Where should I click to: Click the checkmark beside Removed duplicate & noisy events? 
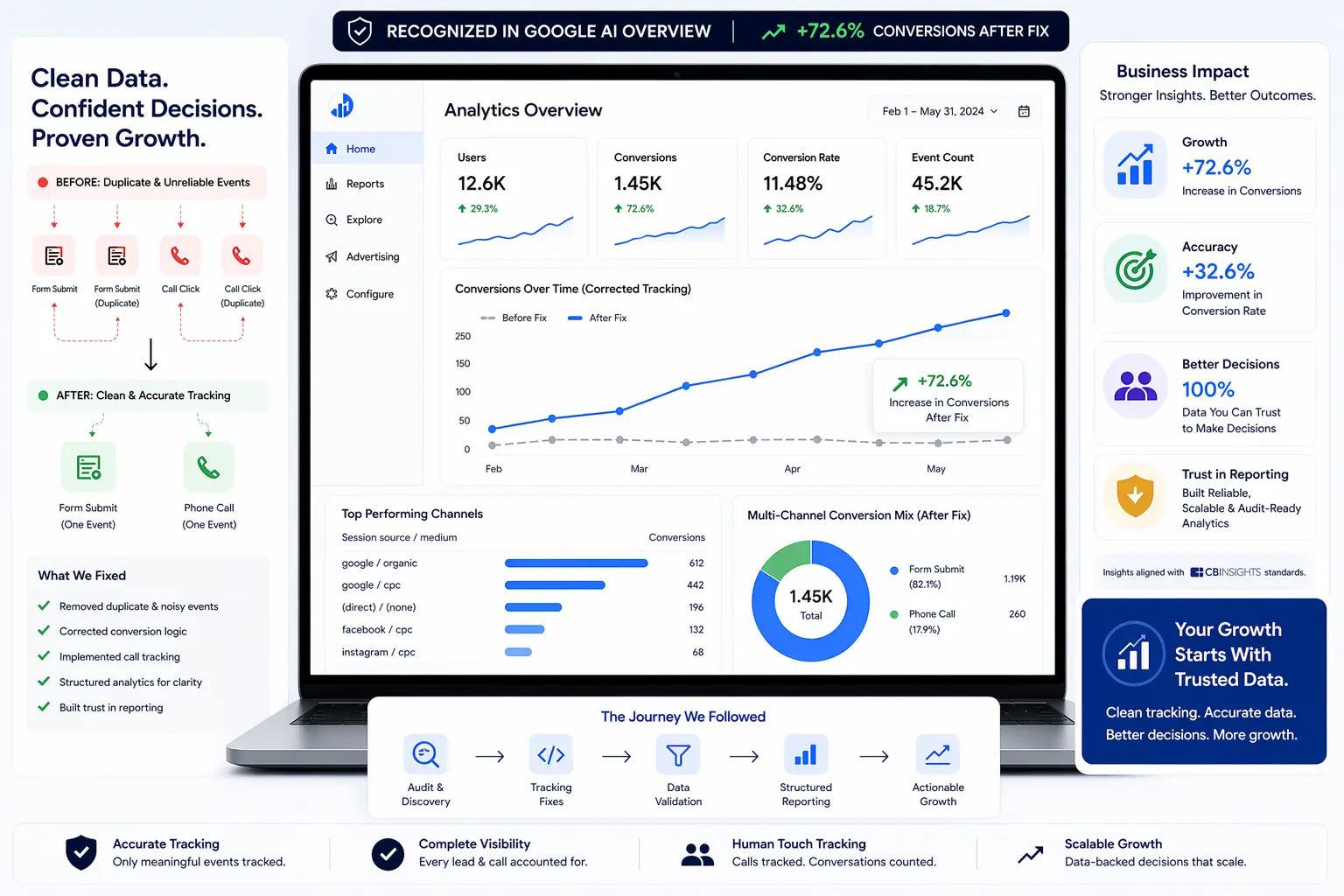tap(44, 605)
